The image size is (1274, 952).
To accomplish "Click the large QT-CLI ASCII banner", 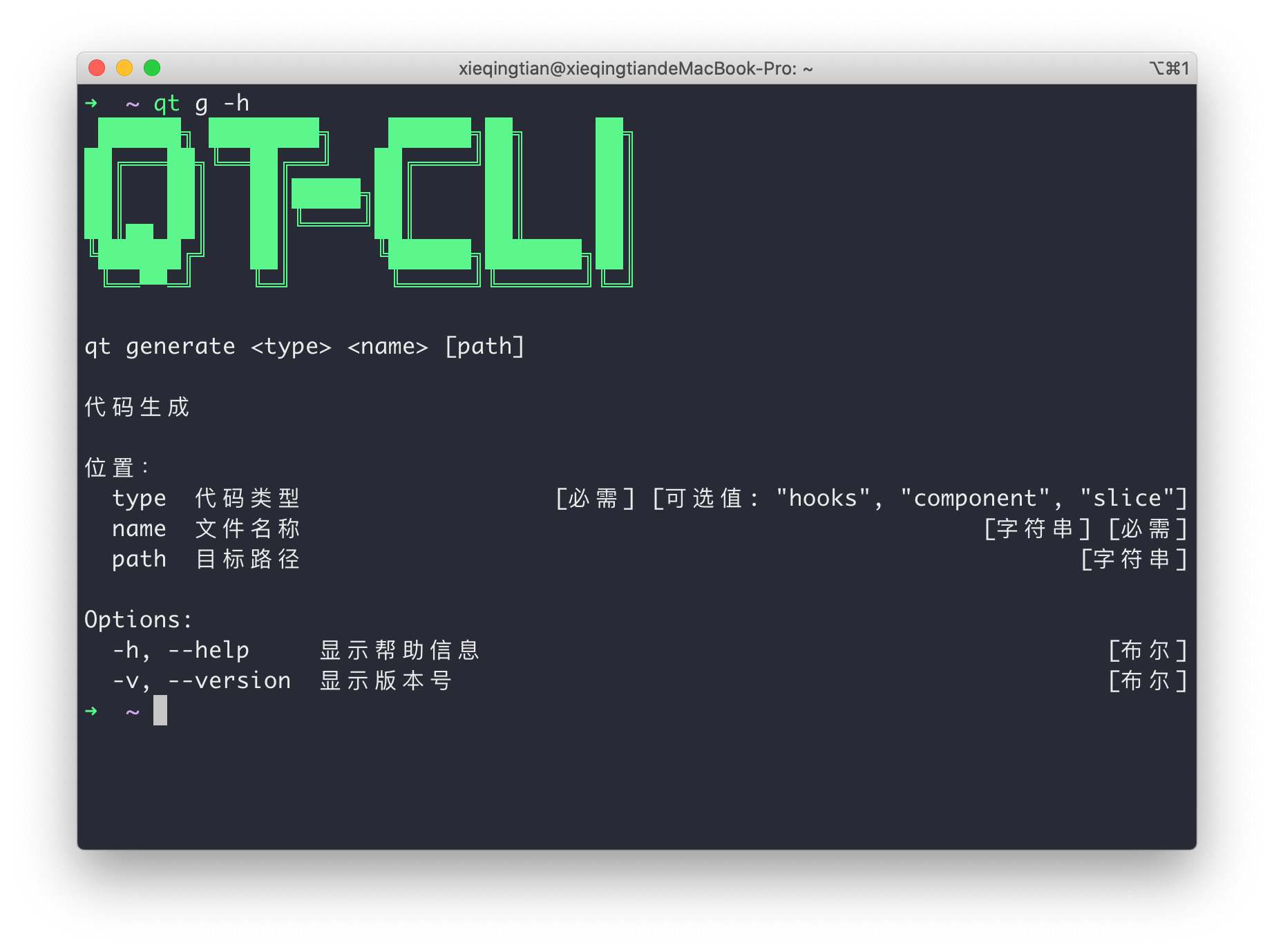I will click(359, 202).
